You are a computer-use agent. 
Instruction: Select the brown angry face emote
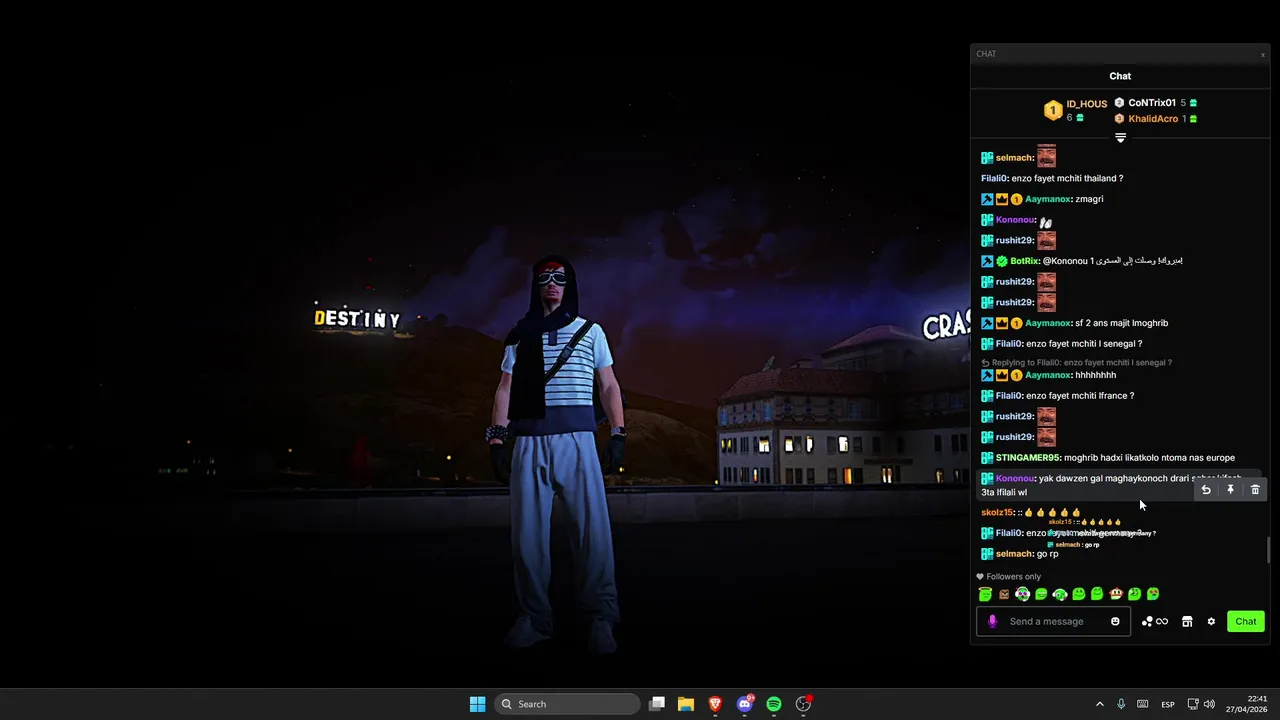tap(1004, 594)
